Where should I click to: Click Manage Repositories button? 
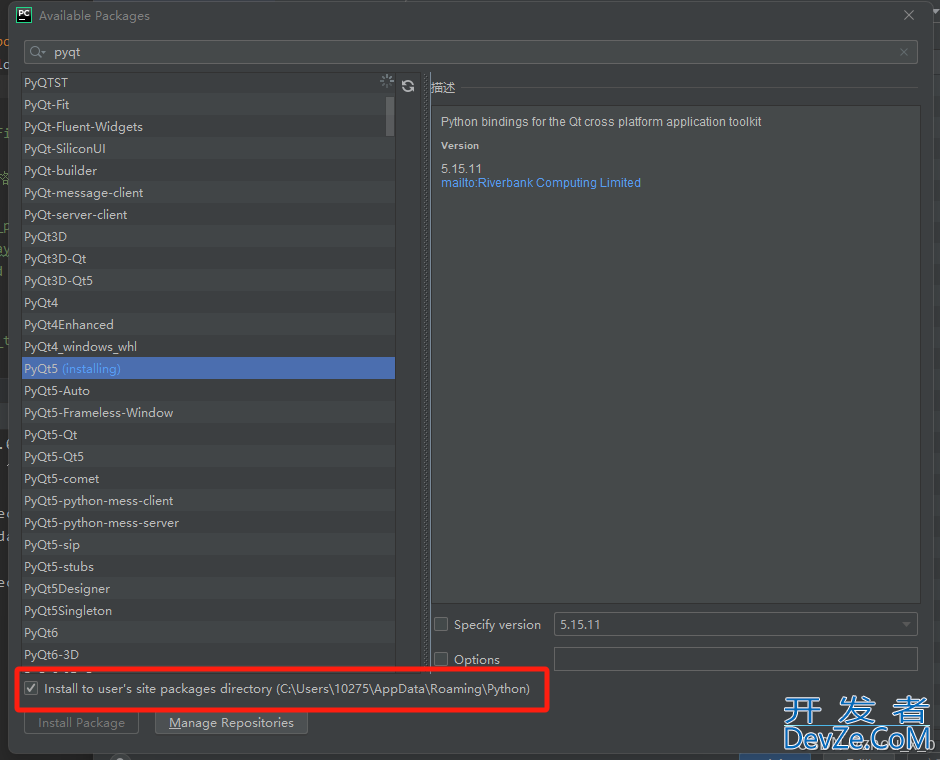[x=231, y=723]
